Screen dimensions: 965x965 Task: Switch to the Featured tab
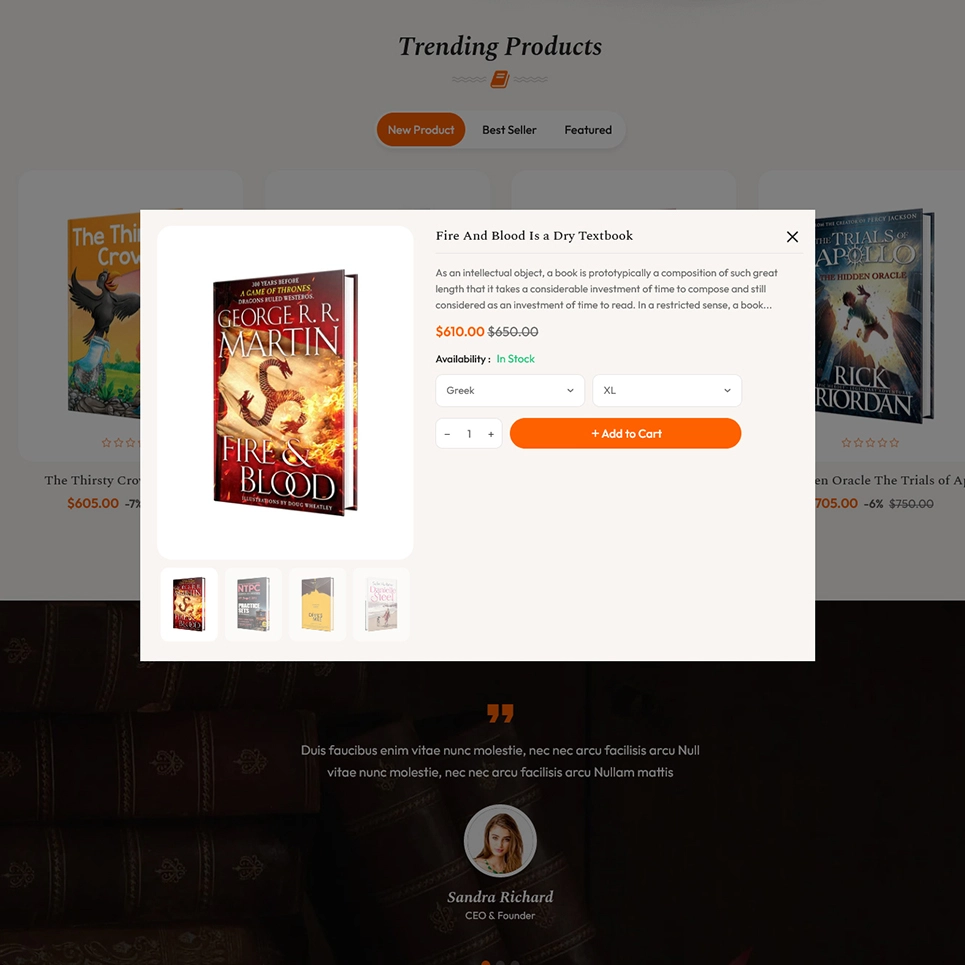click(588, 130)
